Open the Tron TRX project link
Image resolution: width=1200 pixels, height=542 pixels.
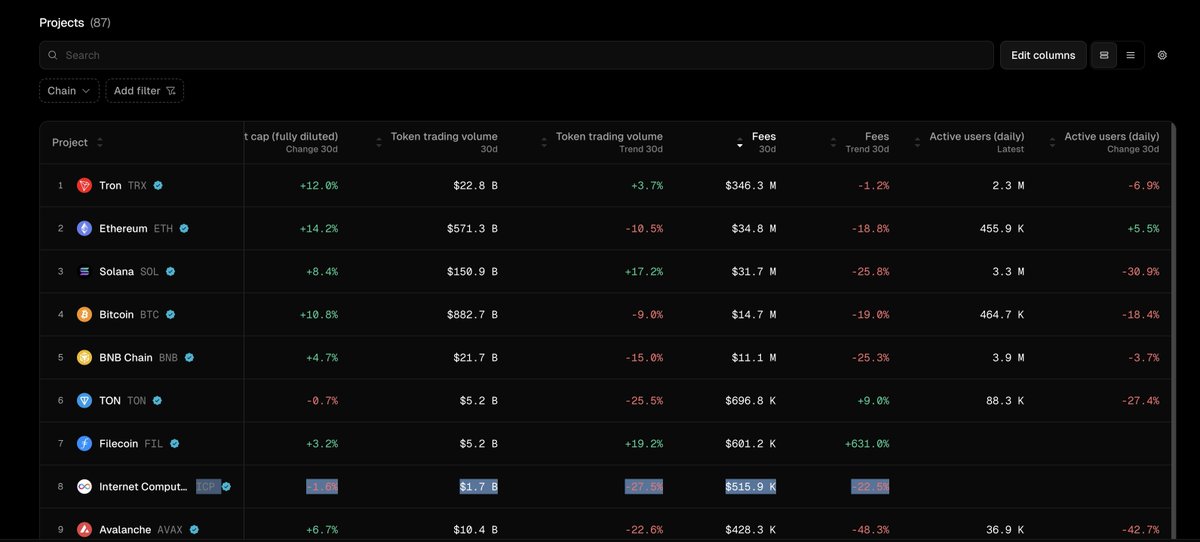point(124,185)
